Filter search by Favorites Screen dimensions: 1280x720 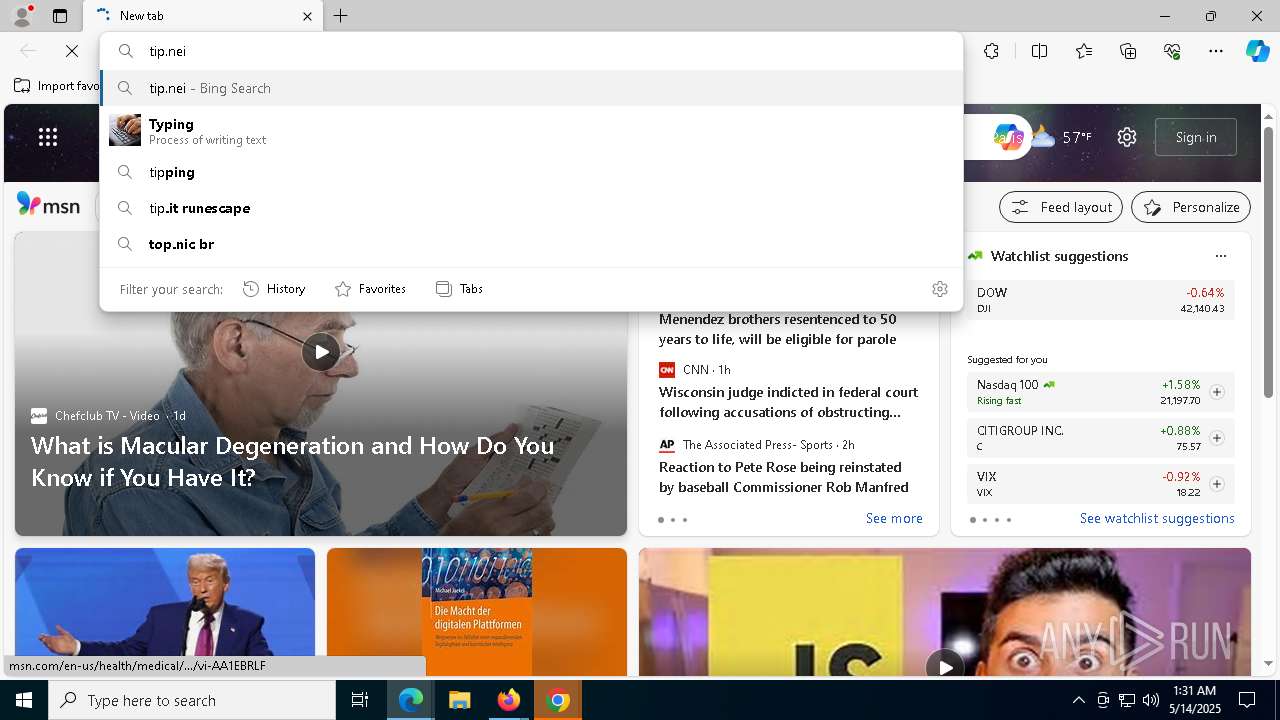[370, 289]
